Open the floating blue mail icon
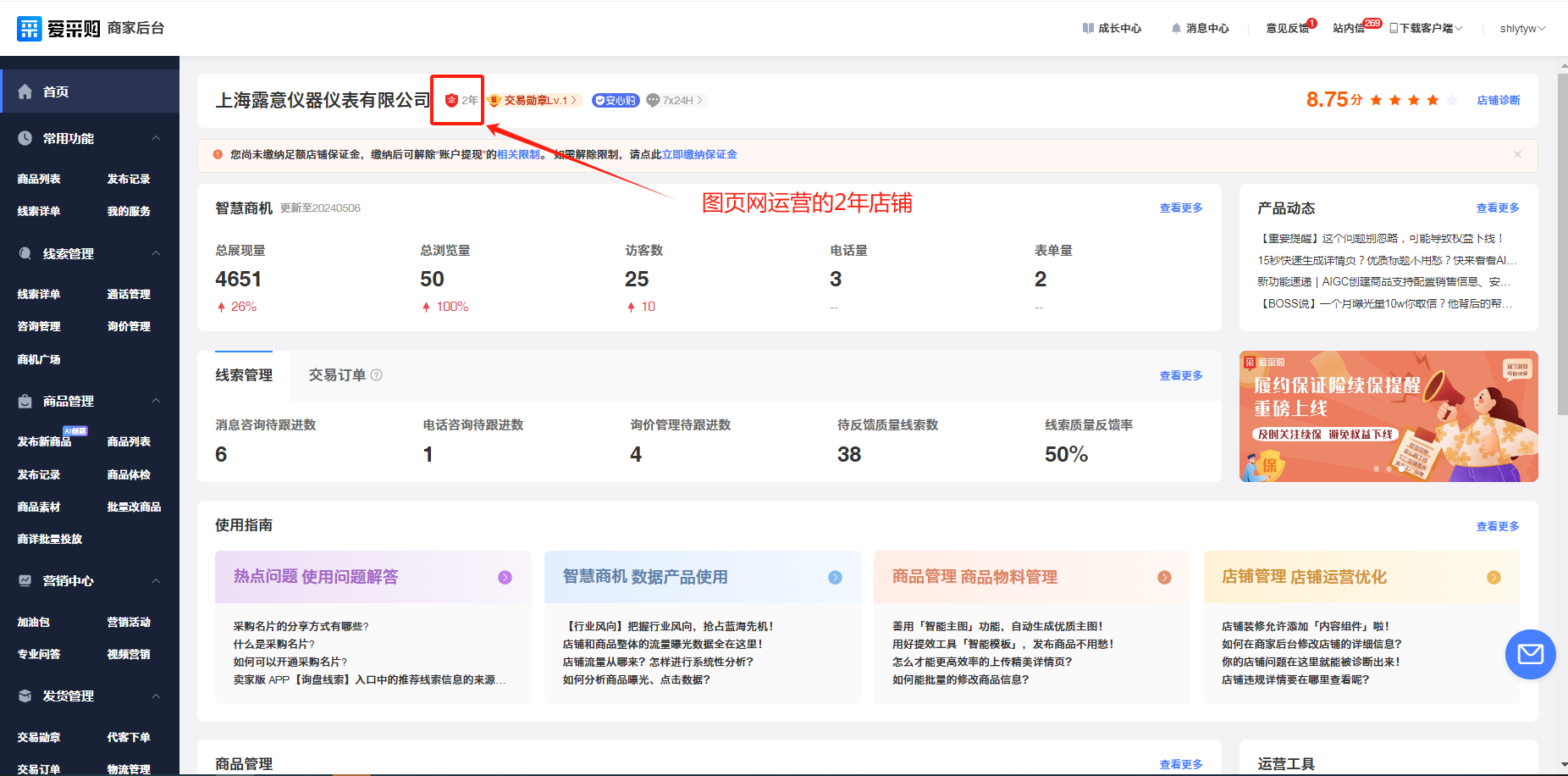Screen dimensions: 1568x776 click(1530, 654)
